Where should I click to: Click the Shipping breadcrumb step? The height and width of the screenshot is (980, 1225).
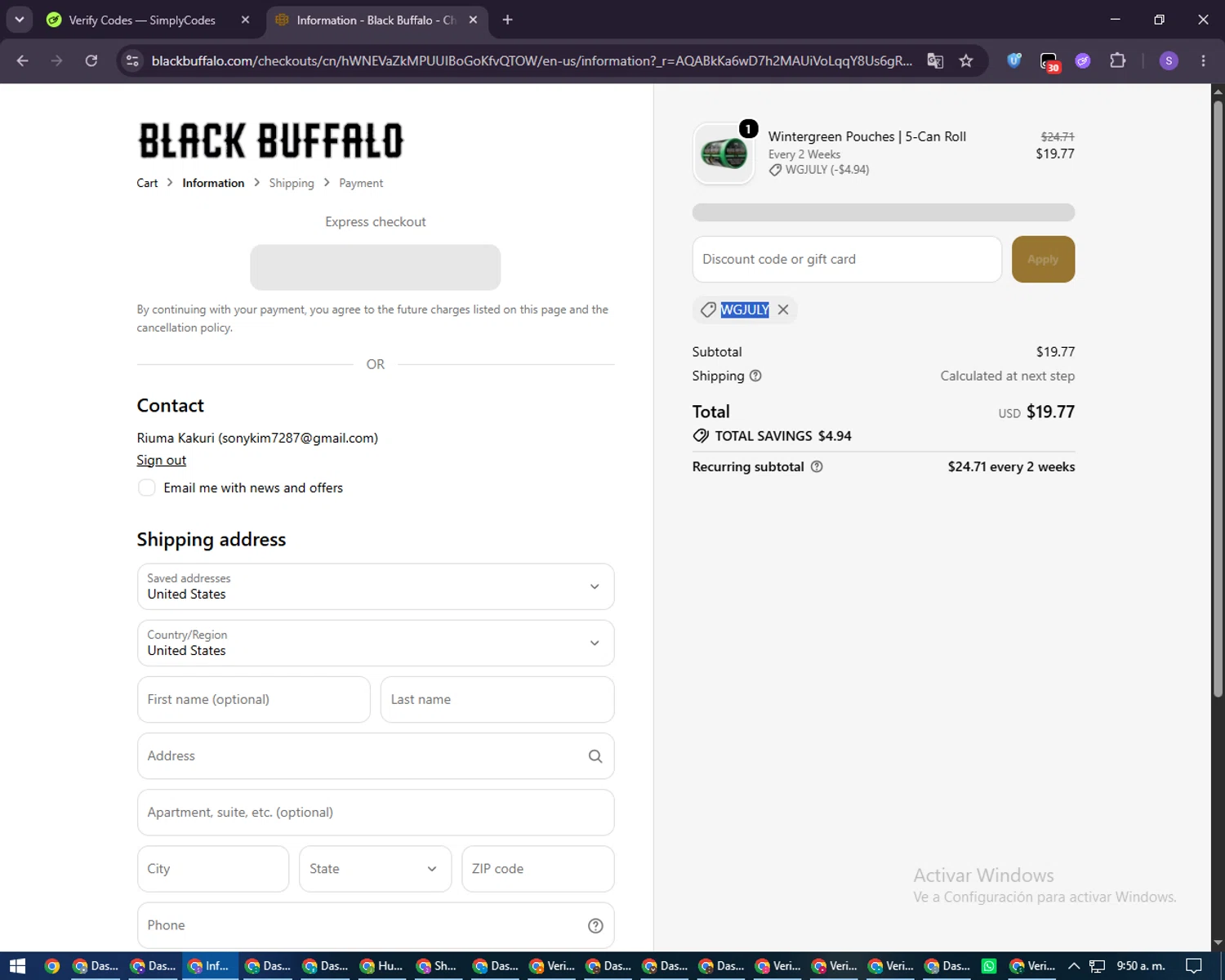pyautogui.click(x=292, y=183)
